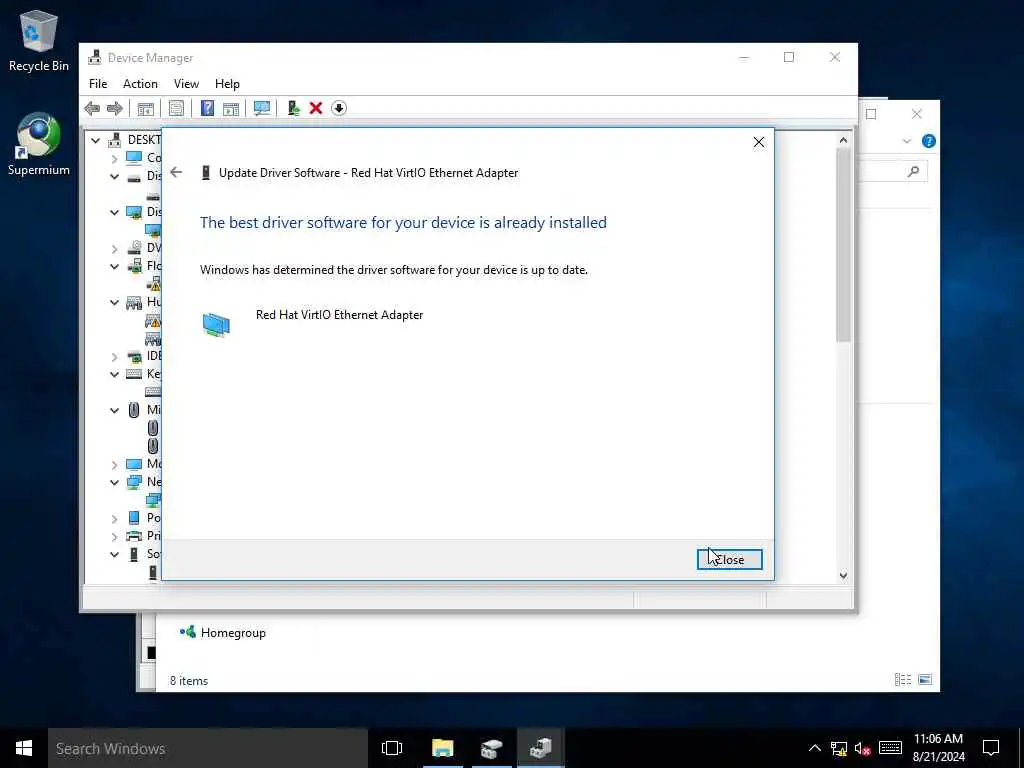Select the DESKT computer root node icon

[x=114, y=140]
